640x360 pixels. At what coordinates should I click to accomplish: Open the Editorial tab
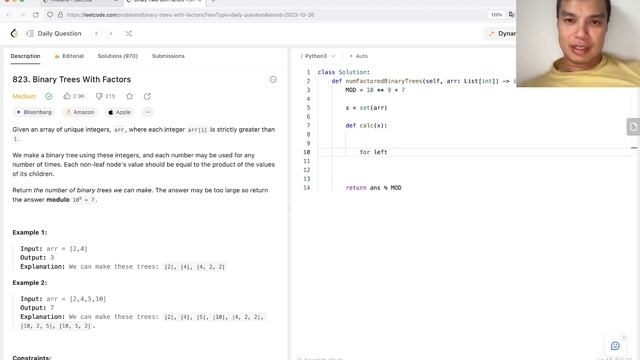point(69,56)
